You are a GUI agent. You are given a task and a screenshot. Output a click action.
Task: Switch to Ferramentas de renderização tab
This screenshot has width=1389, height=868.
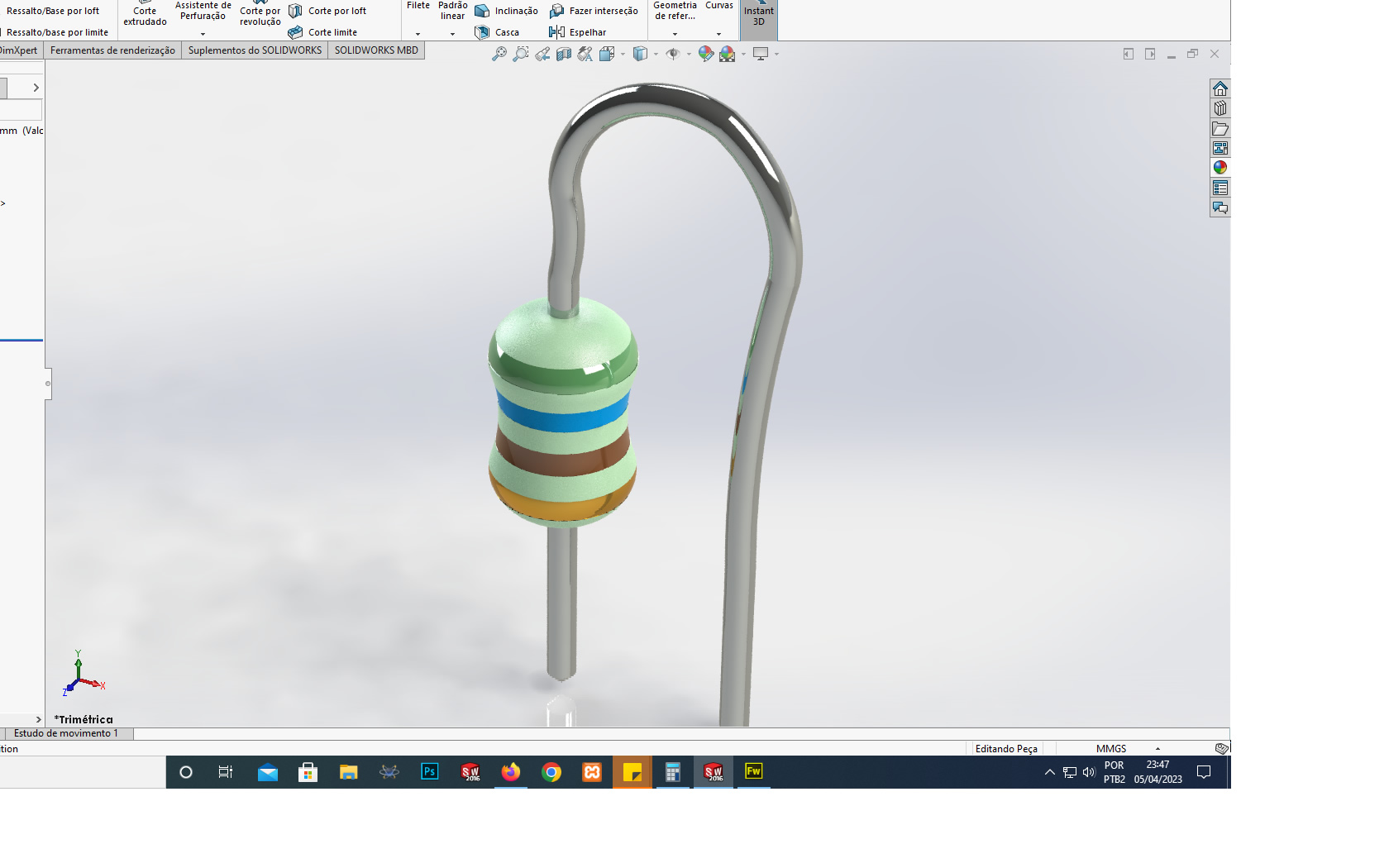112,50
